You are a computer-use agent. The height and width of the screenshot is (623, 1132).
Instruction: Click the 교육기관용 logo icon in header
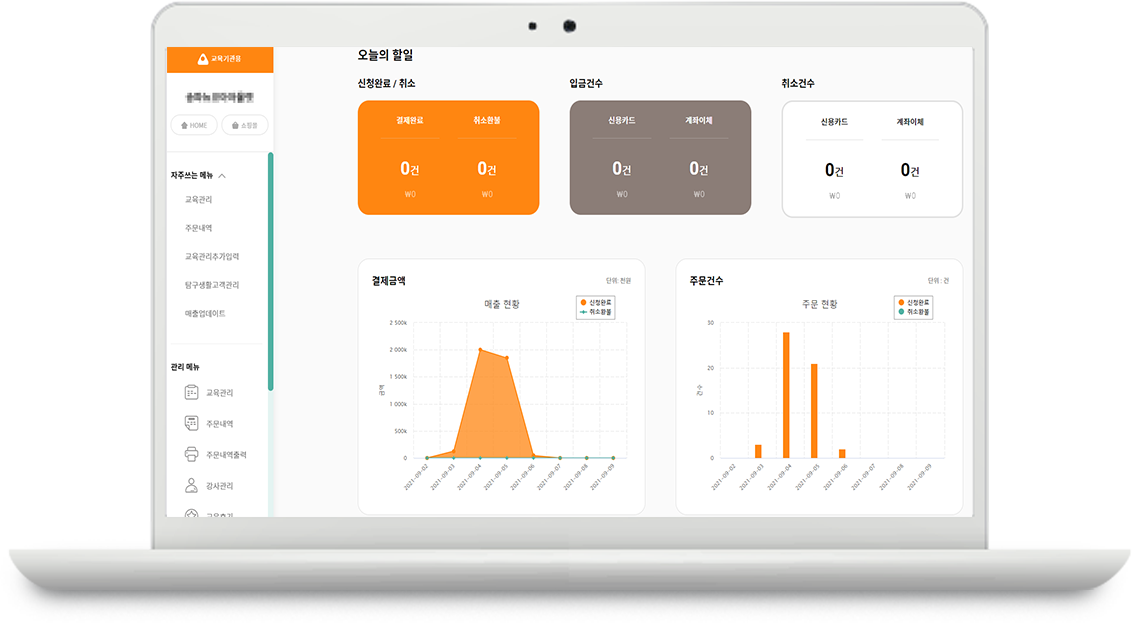(x=203, y=59)
